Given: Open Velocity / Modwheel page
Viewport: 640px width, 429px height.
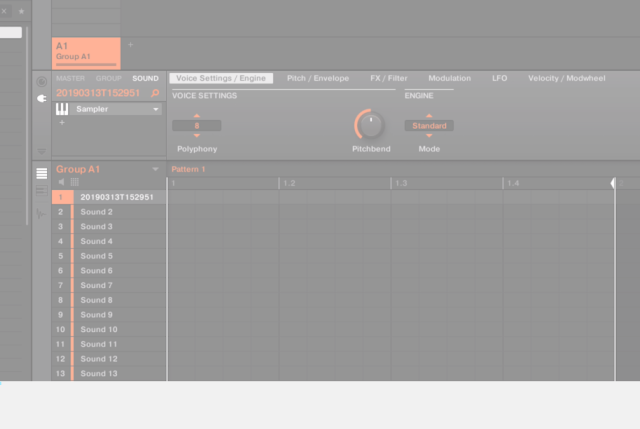Looking at the screenshot, I should click(567, 78).
